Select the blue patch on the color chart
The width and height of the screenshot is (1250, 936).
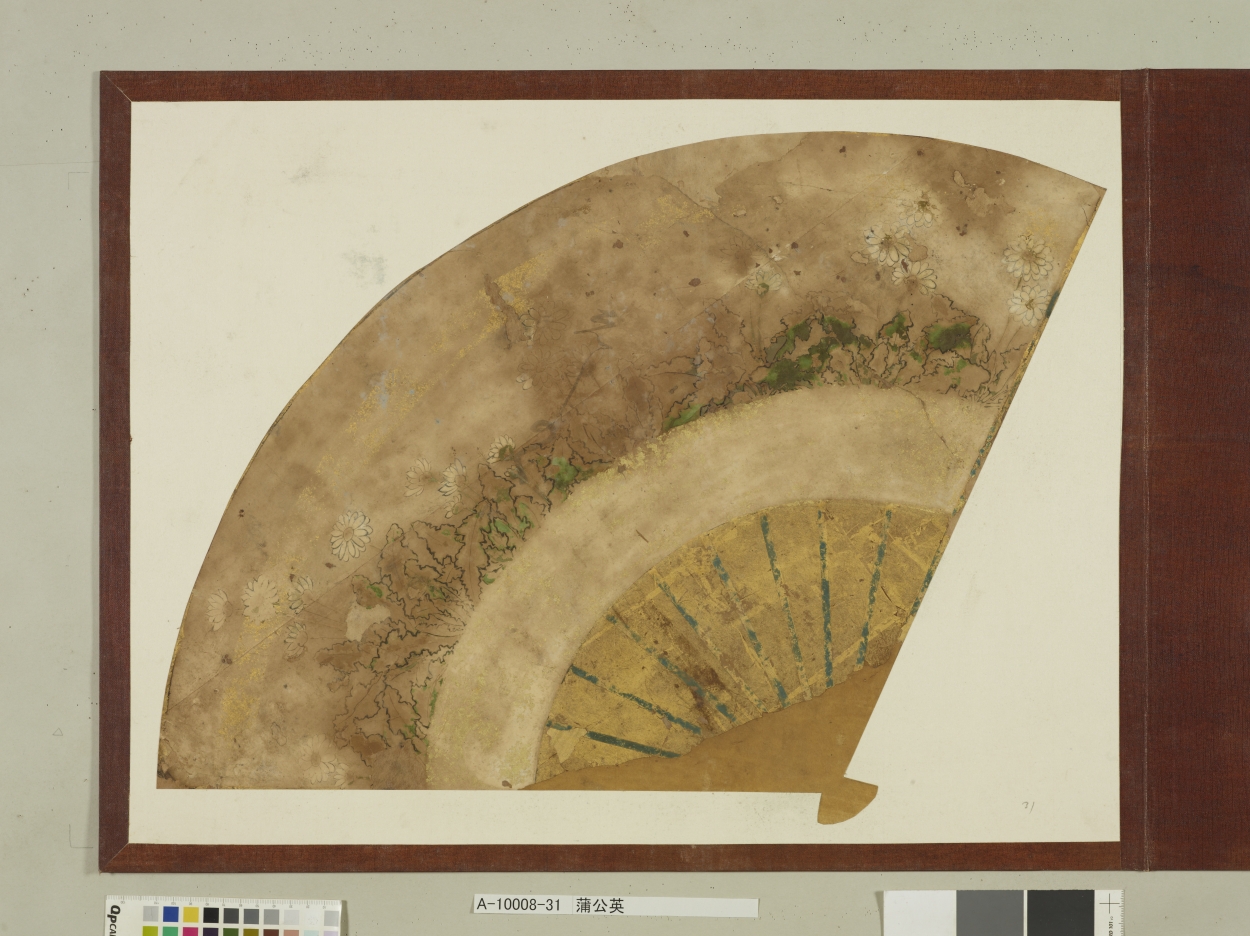(170, 914)
